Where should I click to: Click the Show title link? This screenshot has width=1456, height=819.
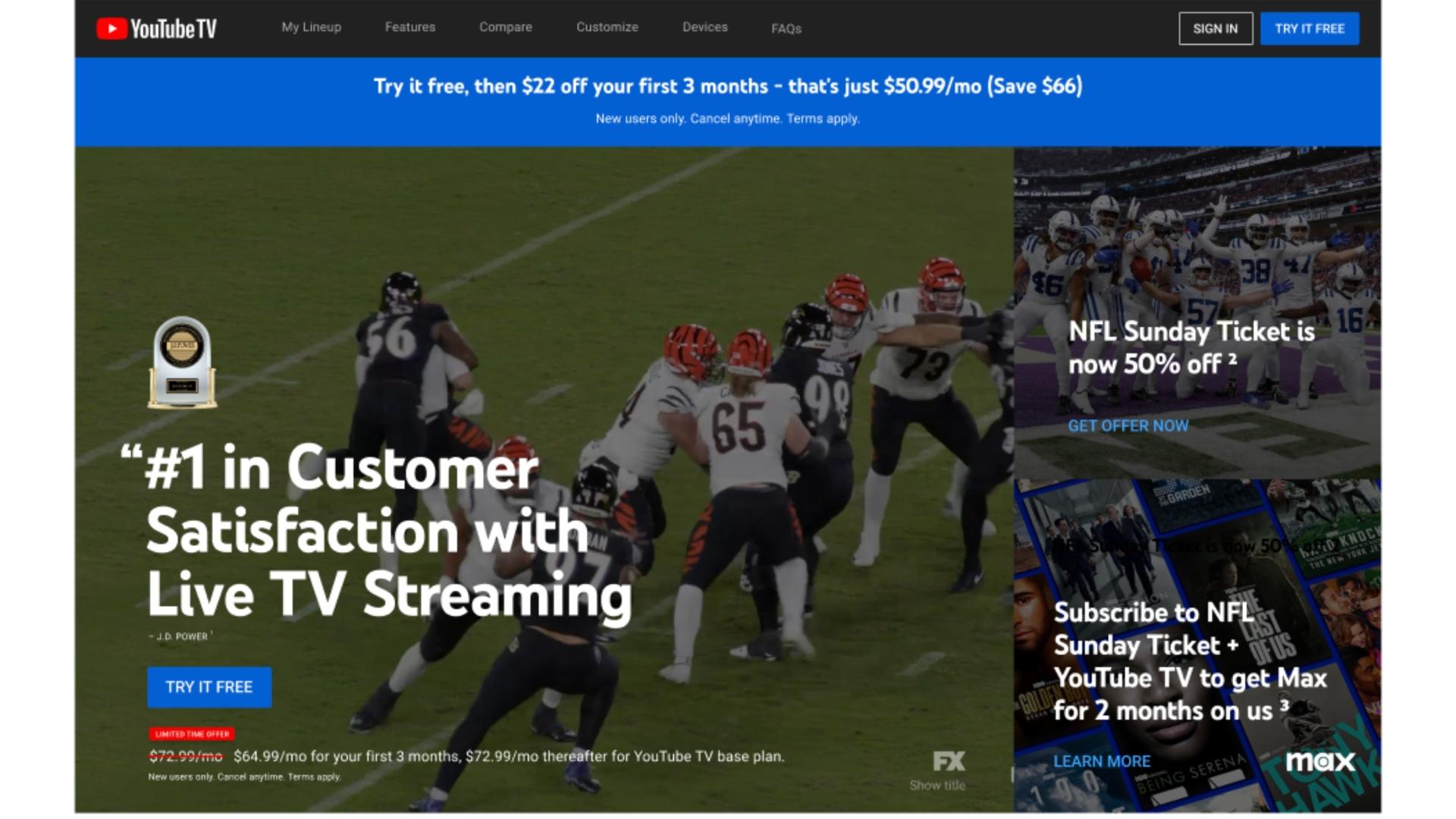tap(937, 786)
